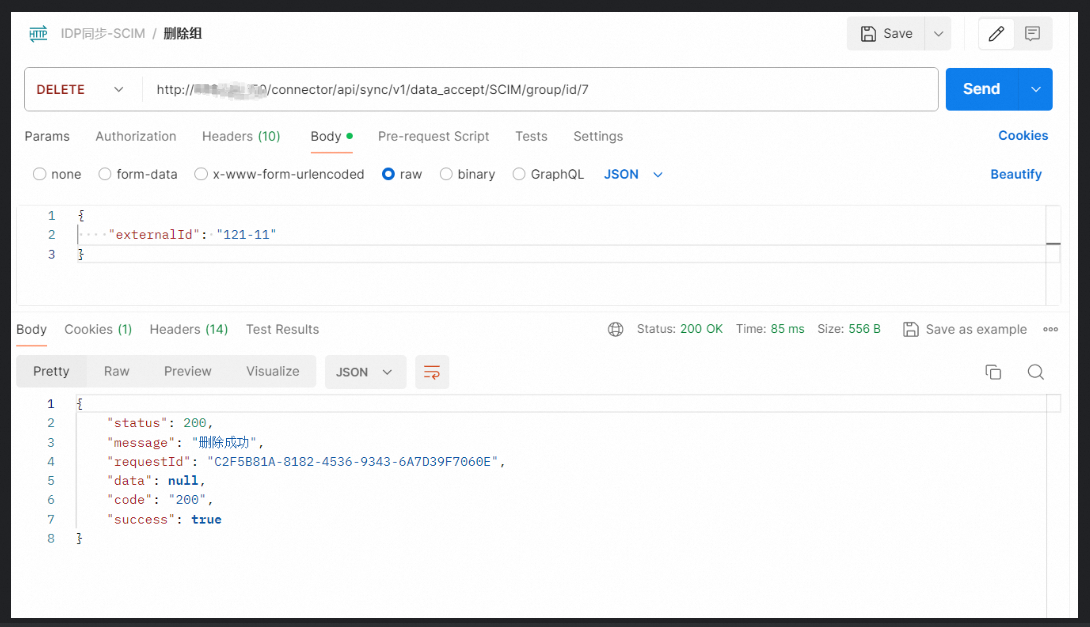1090x627 pixels.
Task: Copy the response body with copy icon
Action: point(993,372)
